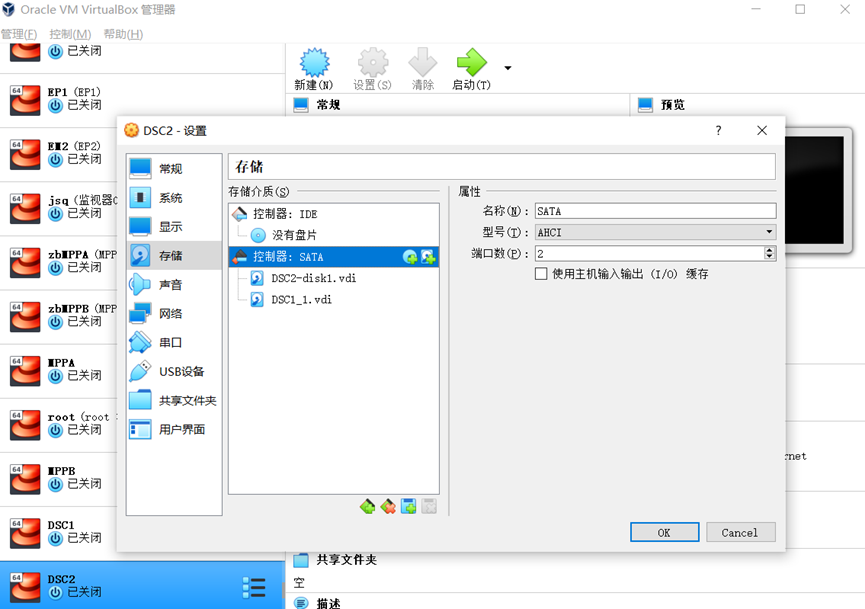This screenshot has height=609, width=865.
Task: Select the zbMPPA virtual machine entry
Action: pos(60,263)
